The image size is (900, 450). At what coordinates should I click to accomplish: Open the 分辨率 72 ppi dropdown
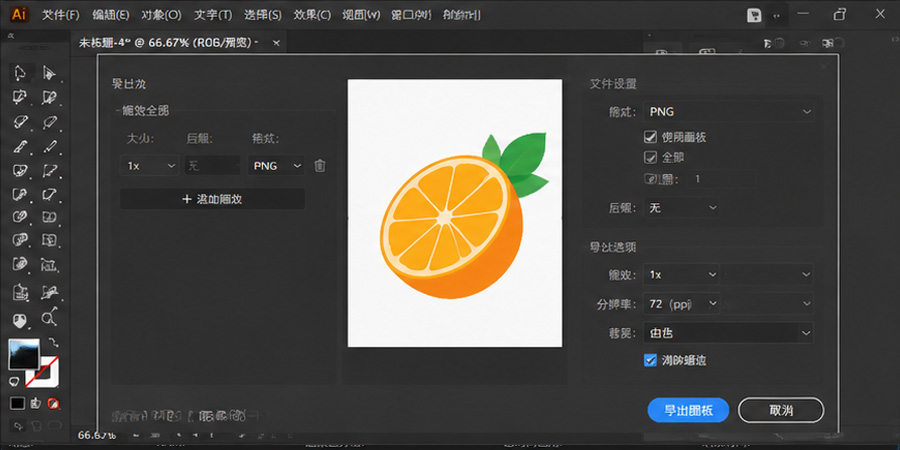[x=681, y=303]
